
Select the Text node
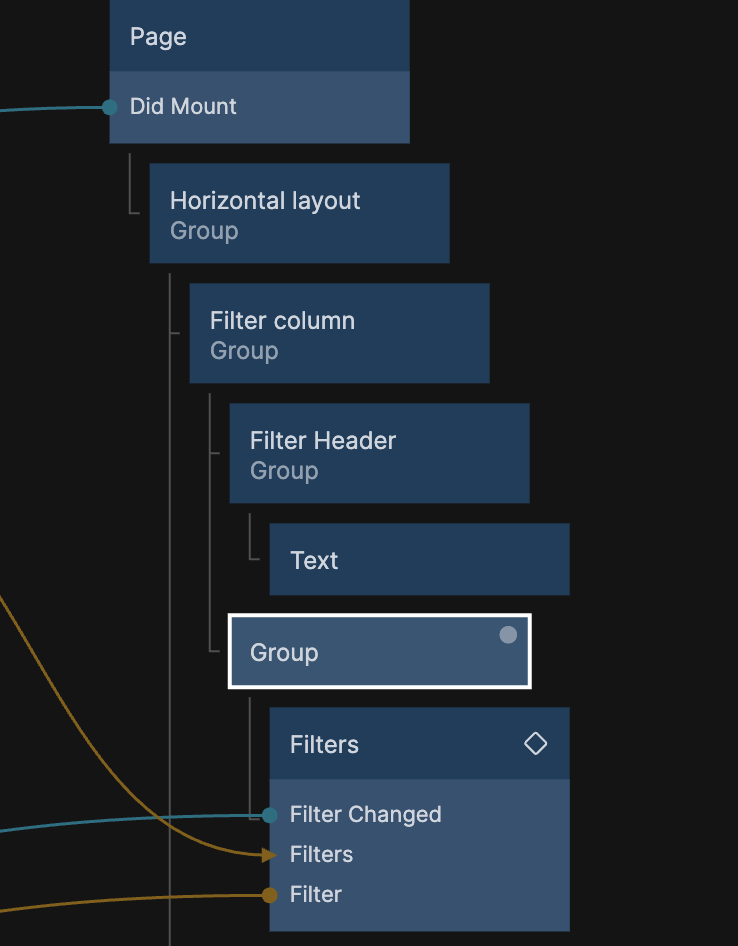point(419,560)
